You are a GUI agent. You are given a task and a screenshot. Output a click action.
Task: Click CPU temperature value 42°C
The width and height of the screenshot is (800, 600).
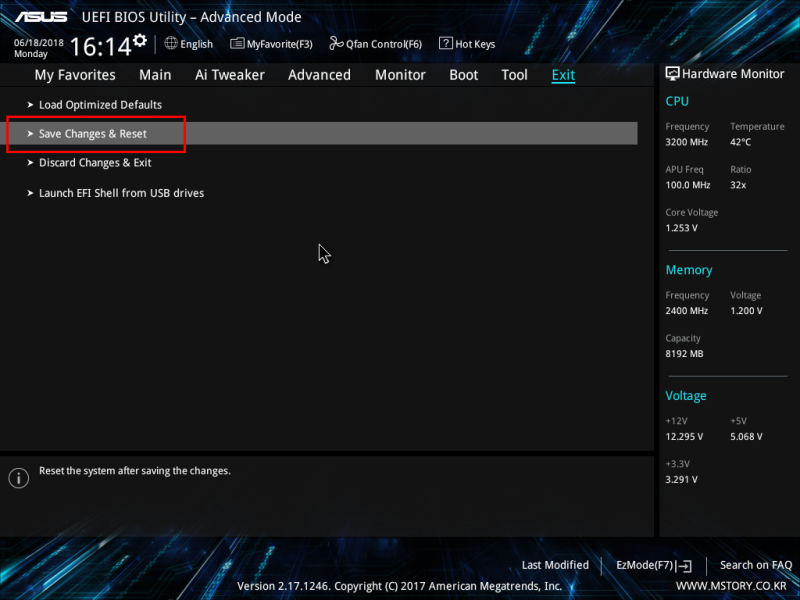[740, 142]
